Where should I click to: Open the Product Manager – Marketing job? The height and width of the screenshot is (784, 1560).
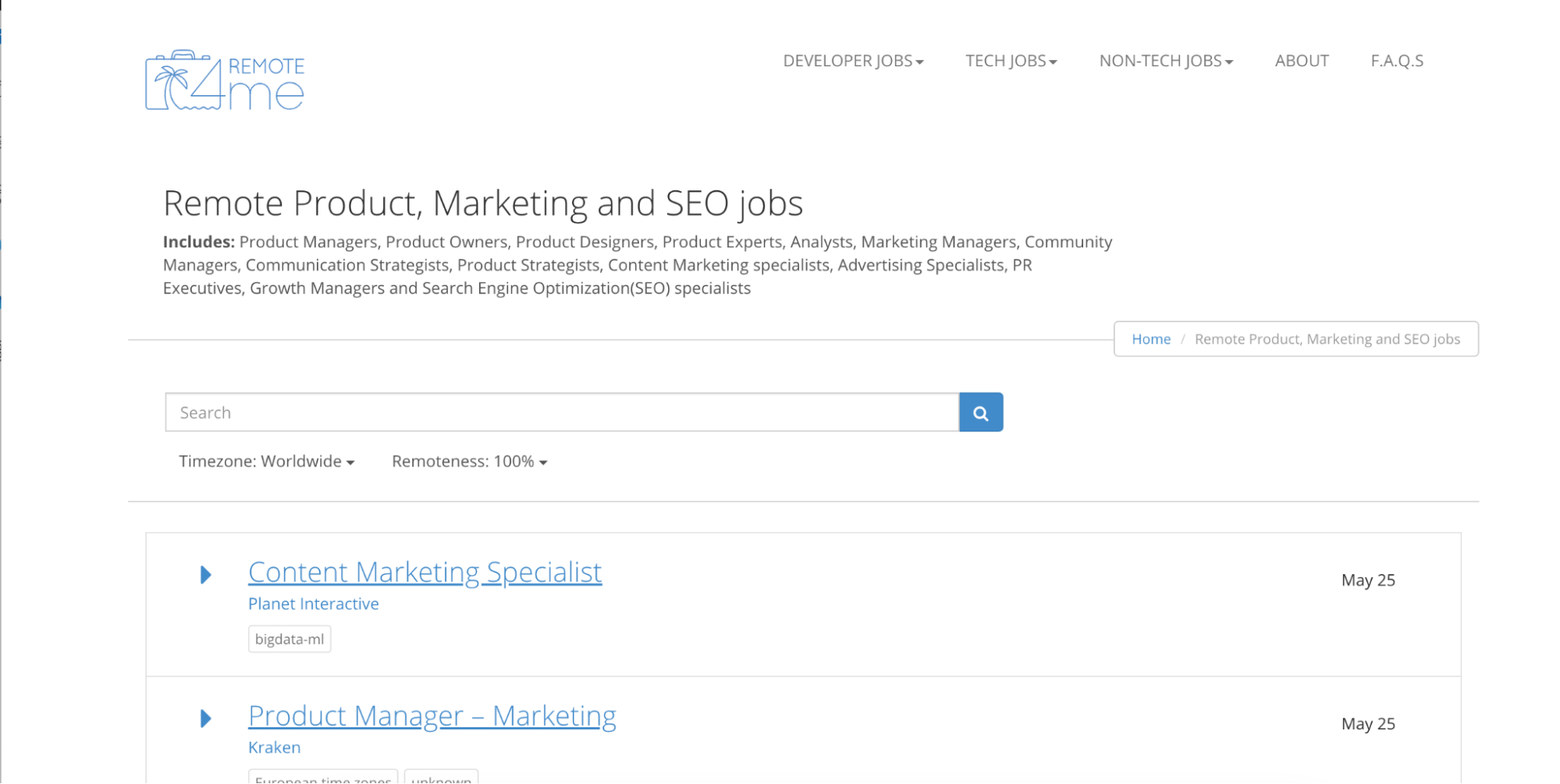[432, 716]
